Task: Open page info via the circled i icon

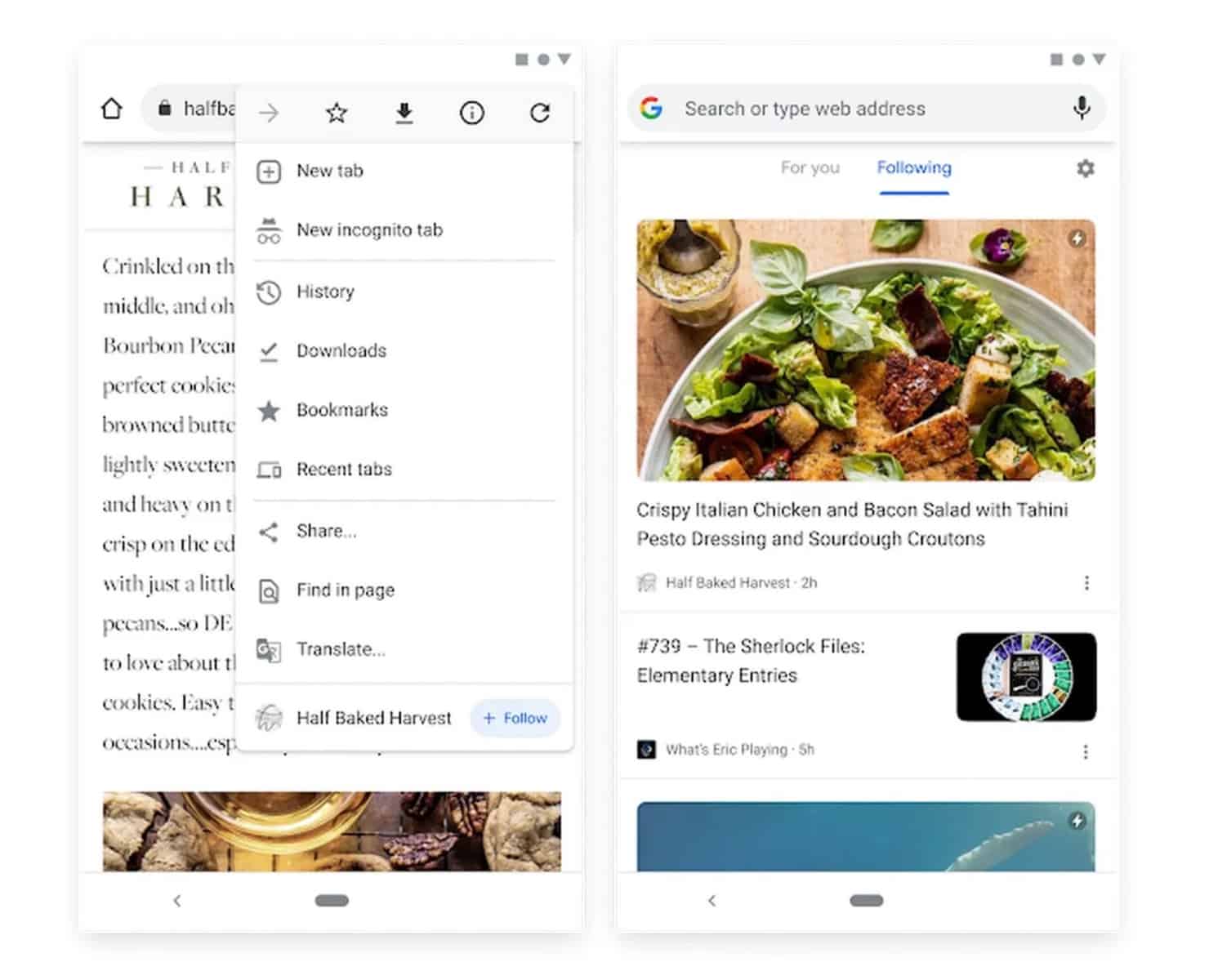Action: pos(472,113)
